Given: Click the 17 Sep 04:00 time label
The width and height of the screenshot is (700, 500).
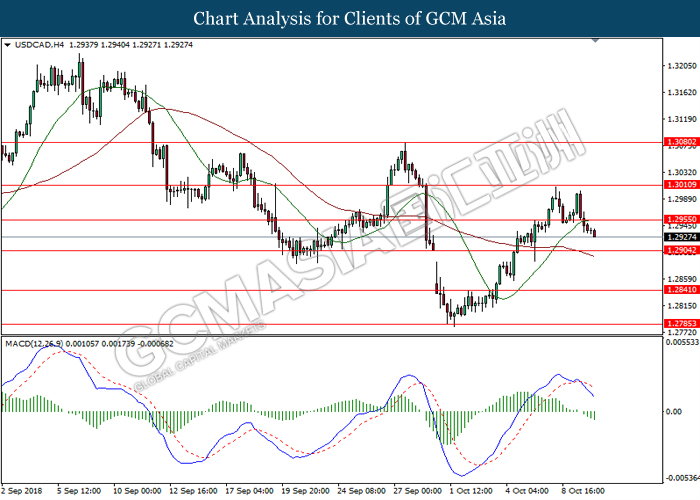Looking at the screenshot, I should 249,491.
